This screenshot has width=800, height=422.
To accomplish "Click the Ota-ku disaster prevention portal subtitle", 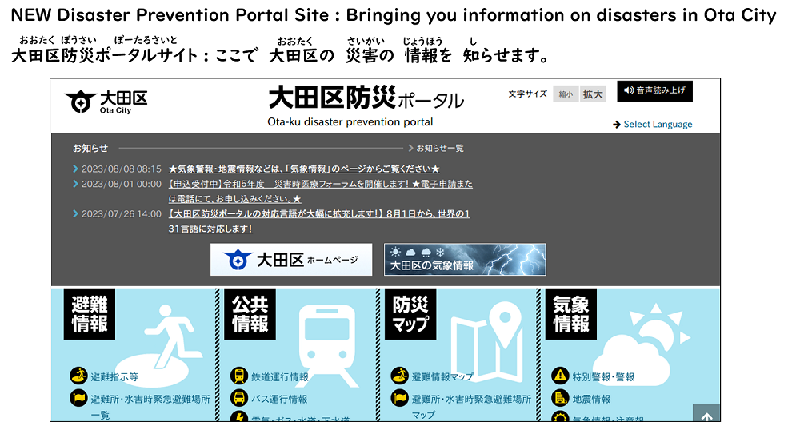I will coord(350,122).
